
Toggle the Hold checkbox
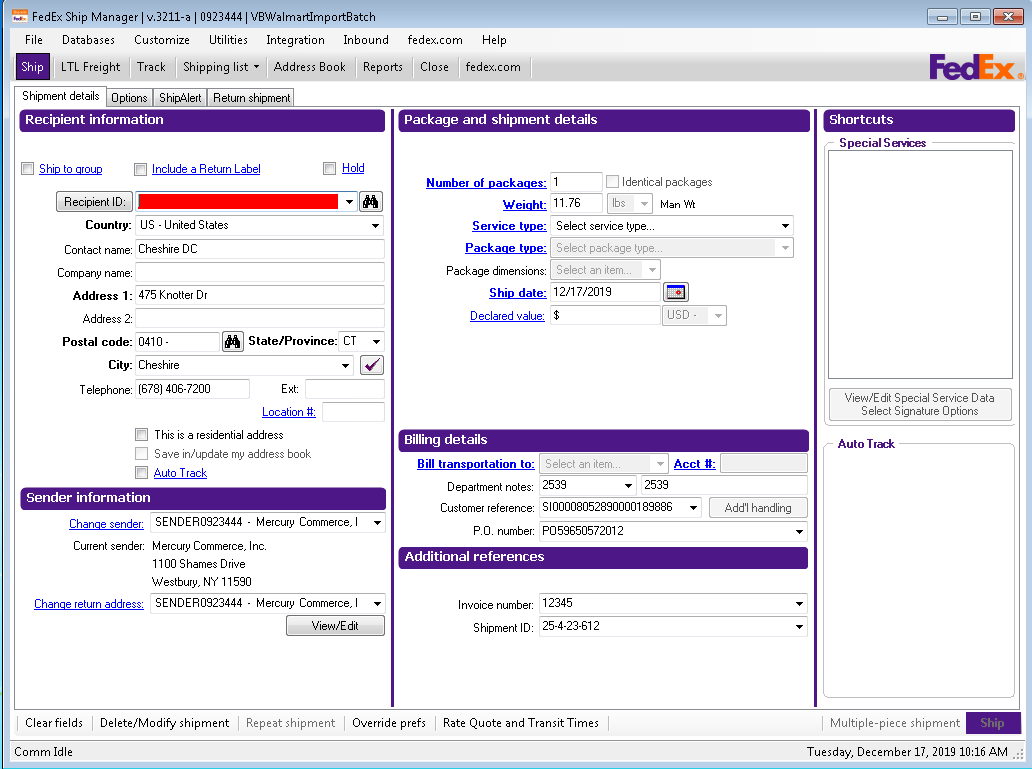330,169
